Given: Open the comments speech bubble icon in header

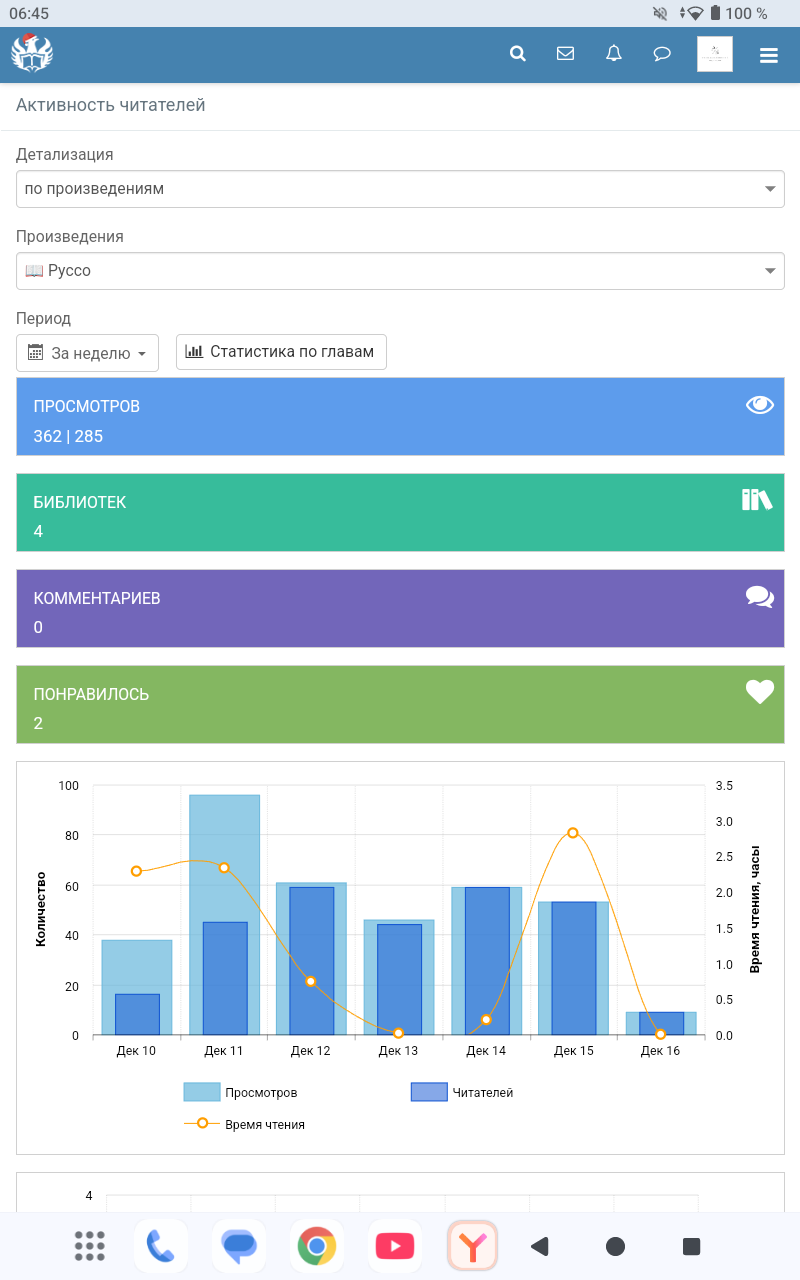Looking at the screenshot, I should tap(662, 54).
